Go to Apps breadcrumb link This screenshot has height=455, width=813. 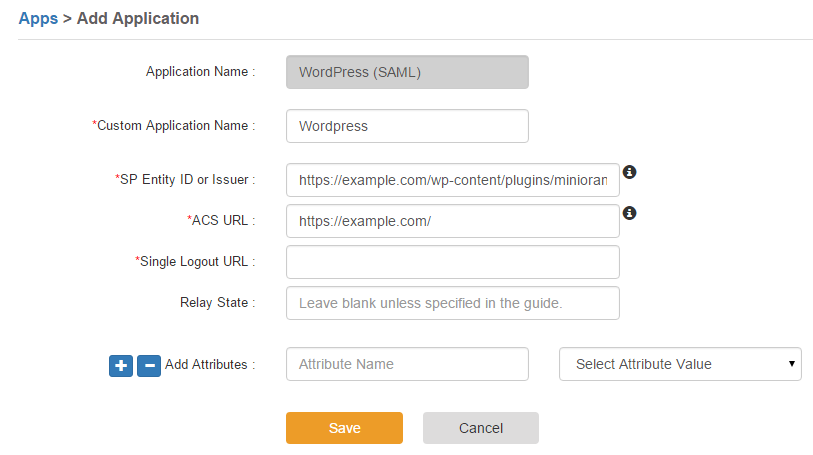[x=38, y=19]
